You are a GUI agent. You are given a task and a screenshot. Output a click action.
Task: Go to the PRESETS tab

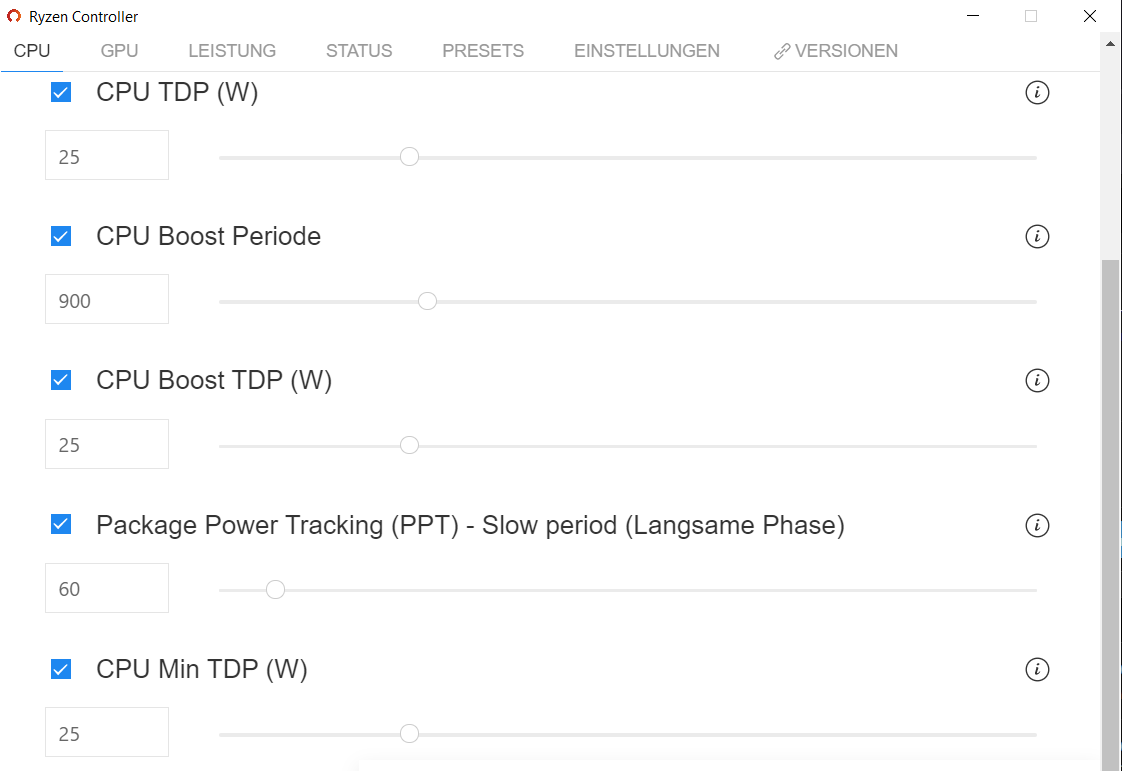pos(483,51)
